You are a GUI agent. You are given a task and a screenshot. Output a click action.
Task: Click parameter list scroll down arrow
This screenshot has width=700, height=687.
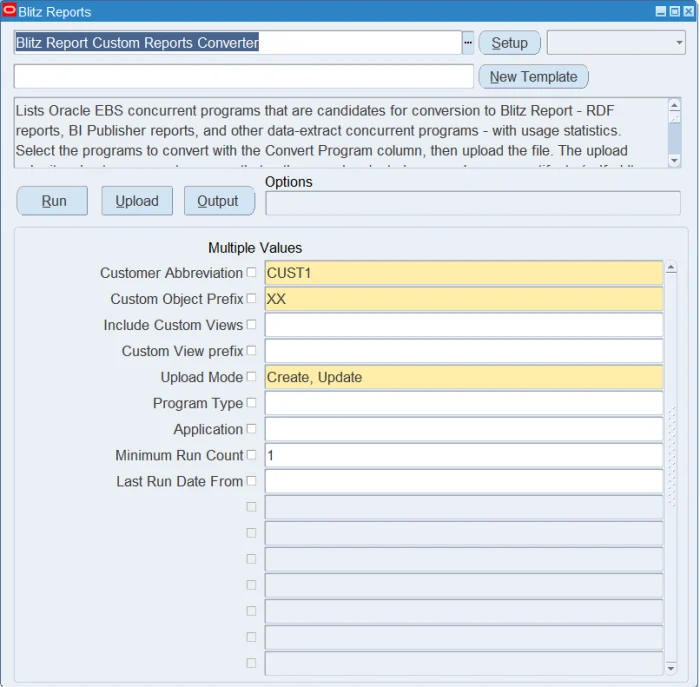click(671, 668)
